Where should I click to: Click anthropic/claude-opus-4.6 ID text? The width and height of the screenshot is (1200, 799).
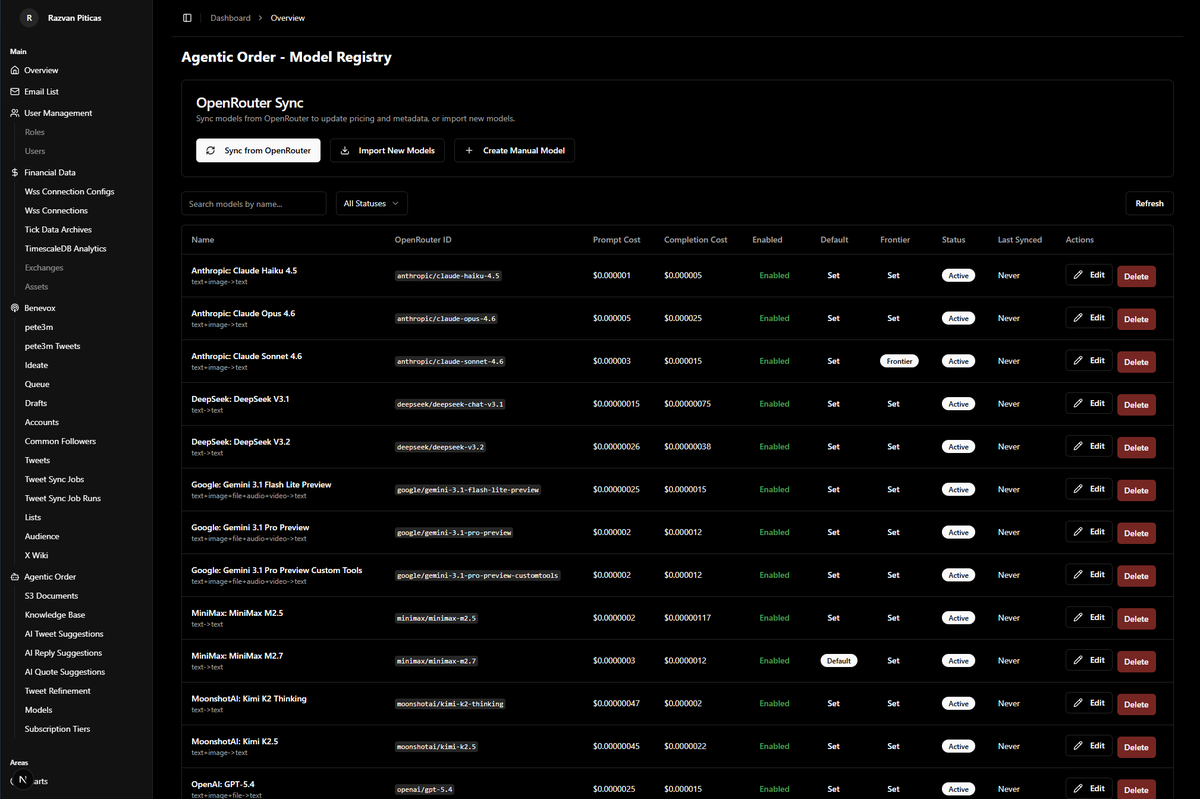pyautogui.click(x=446, y=319)
